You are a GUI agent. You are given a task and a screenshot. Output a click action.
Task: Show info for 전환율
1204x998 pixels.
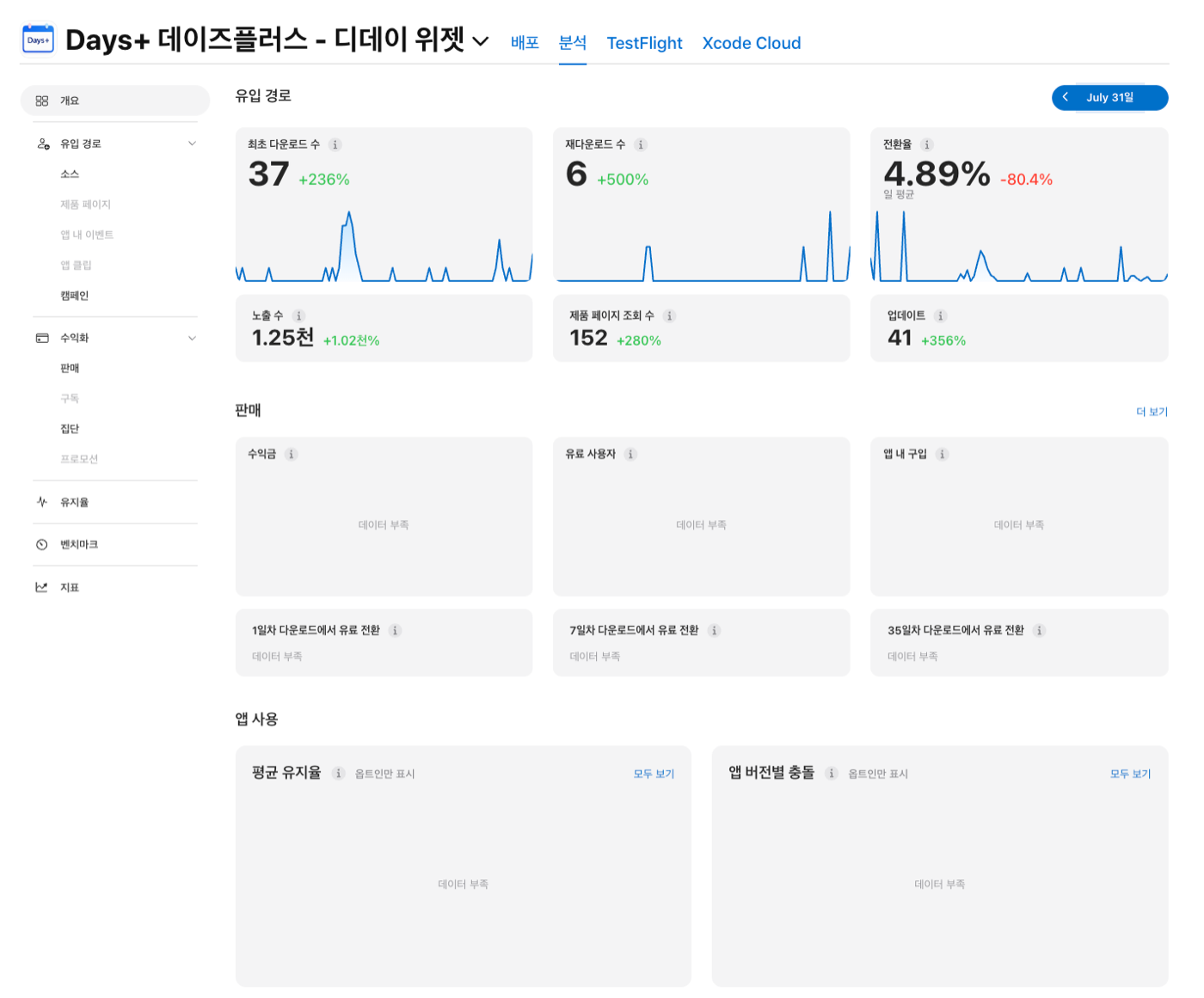(x=927, y=144)
